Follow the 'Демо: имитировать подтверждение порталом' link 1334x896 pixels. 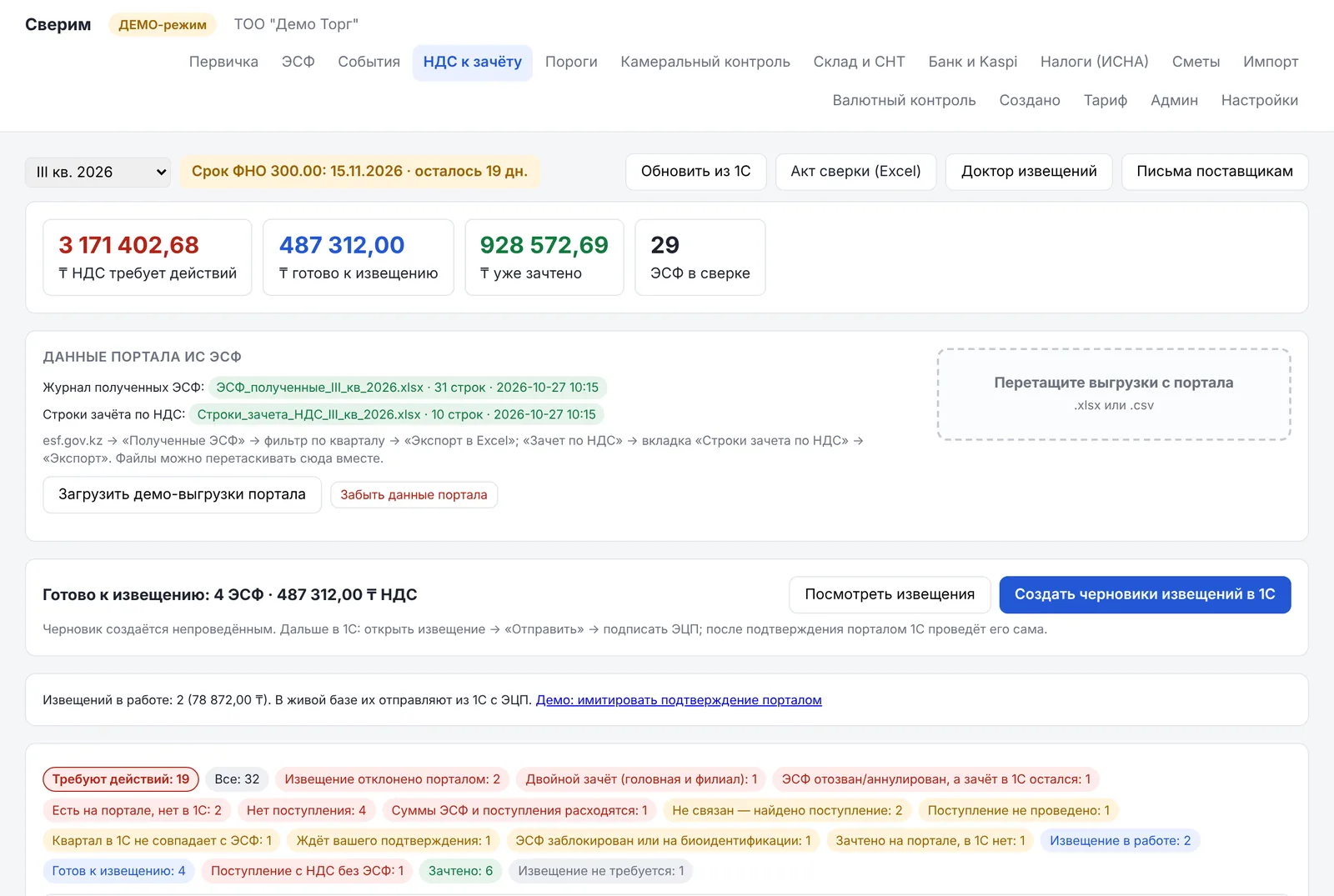(679, 700)
